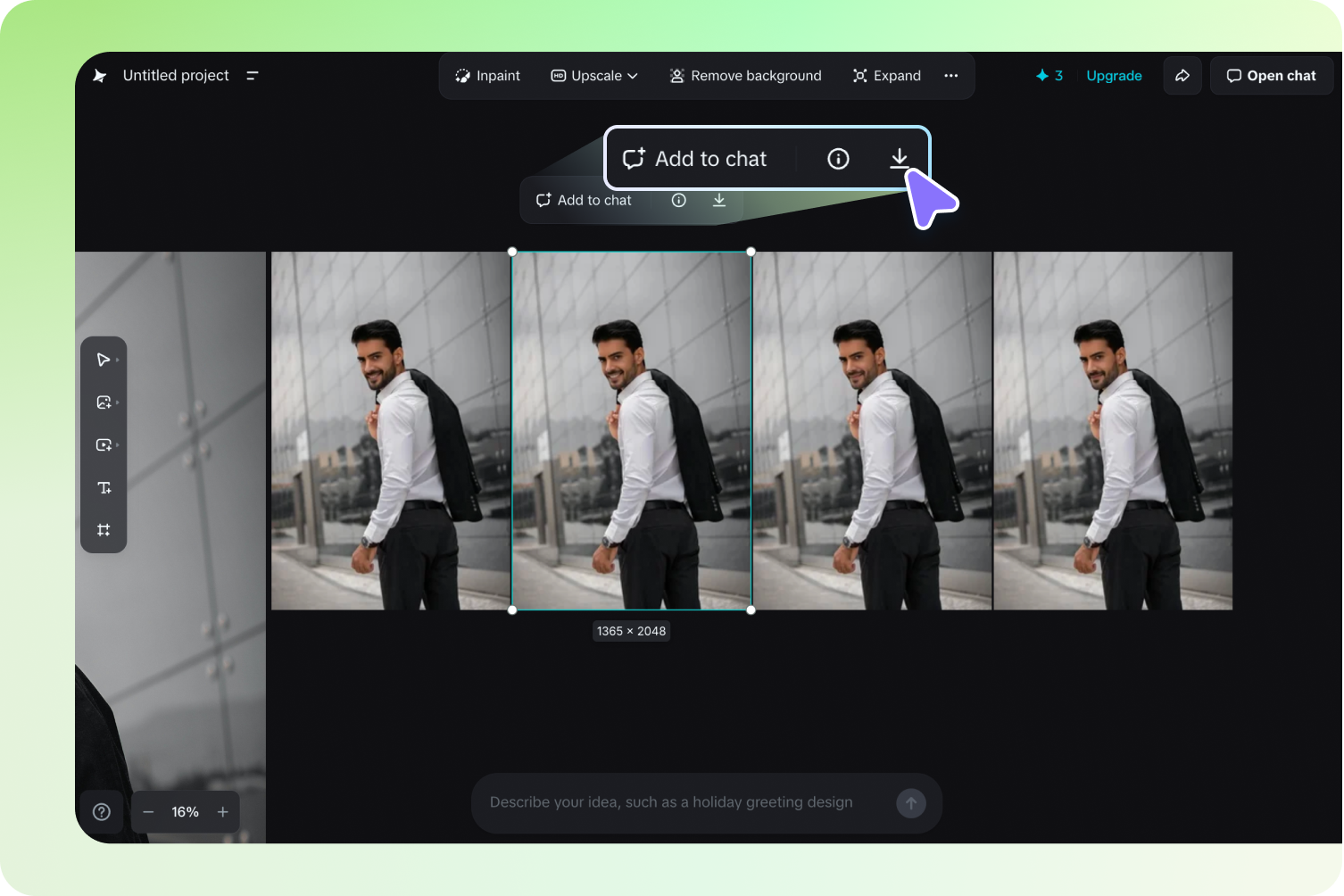This screenshot has width=1344, height=896.
Task: Select the pointer Select tool in left sidebar
Action: tap(104, 360)
